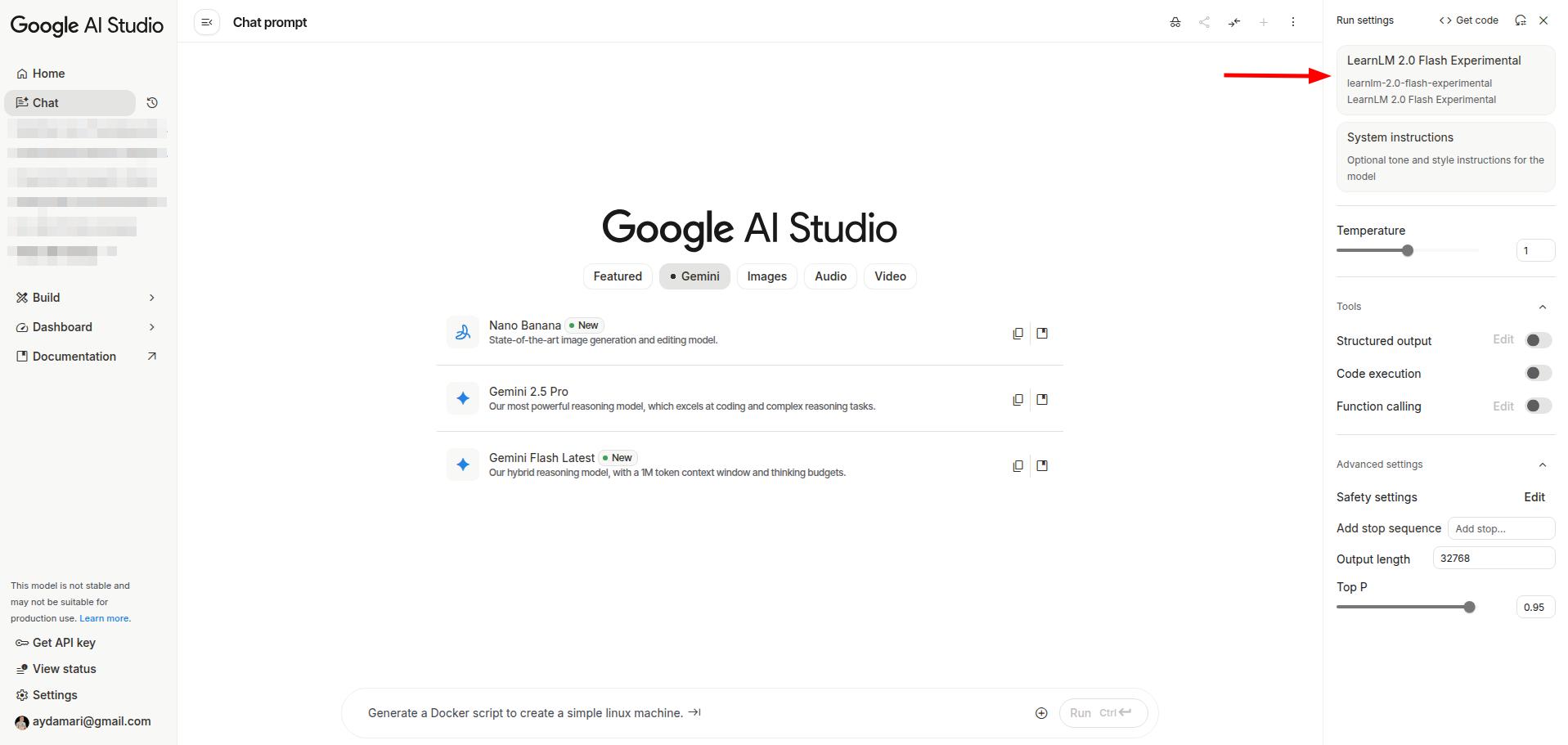Reset run settings via refresh icon

click(x=1521, y=20)
